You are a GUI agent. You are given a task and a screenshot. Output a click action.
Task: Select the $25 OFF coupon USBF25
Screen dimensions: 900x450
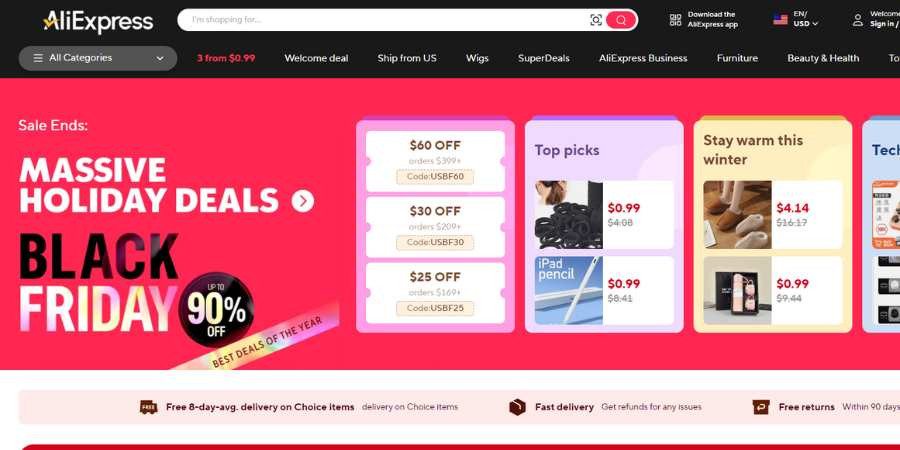point(435,293)
